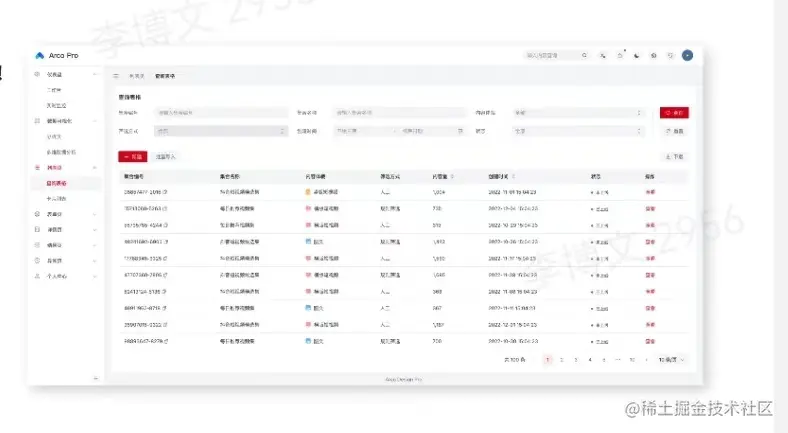This screenshot has width=788, height=433.
Task: Select 卡片列表 in the sidebar menu
Action: [x=56, y=199]
